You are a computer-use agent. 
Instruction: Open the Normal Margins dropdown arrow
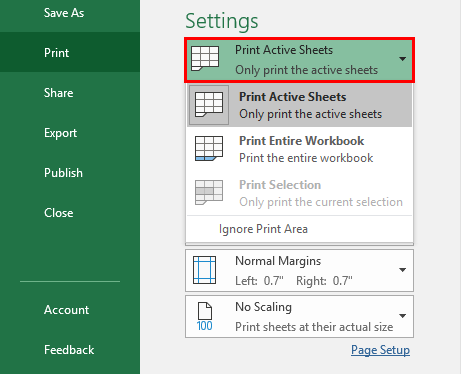[403, 270]
